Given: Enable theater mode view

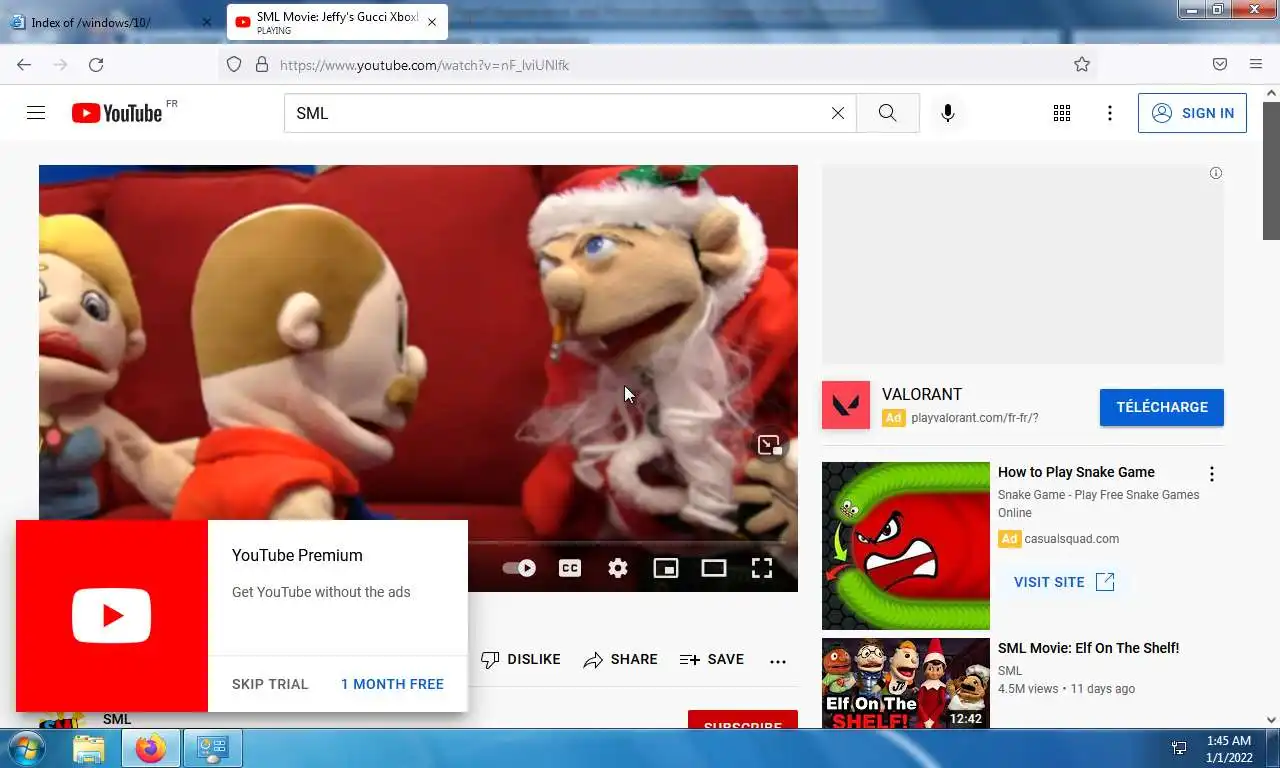Looking at the screenshot, I should pyautogui.click(x=714, y=568).
